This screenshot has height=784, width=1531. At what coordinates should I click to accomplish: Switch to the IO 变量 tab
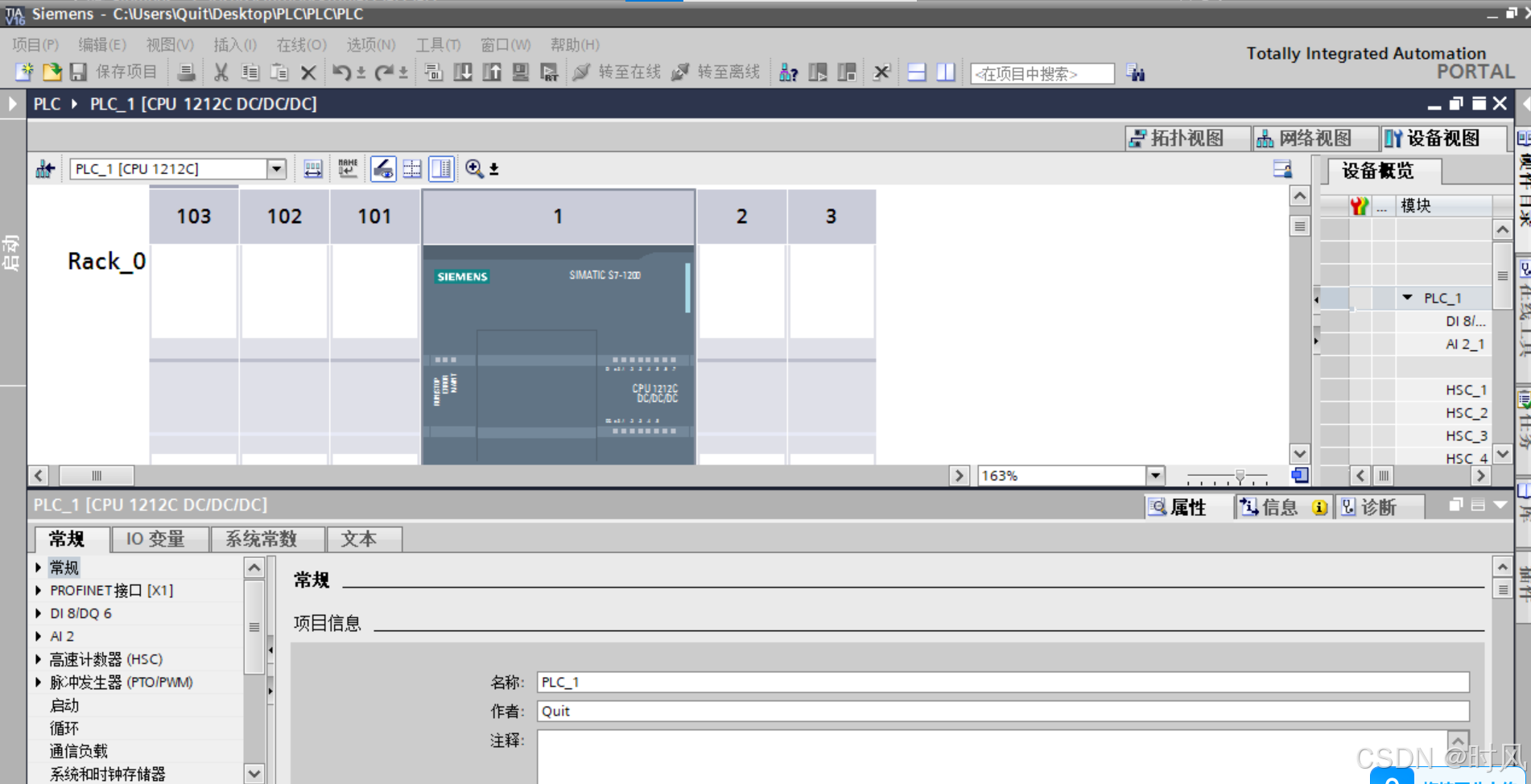pyautogui.click(x=159, y=539)
